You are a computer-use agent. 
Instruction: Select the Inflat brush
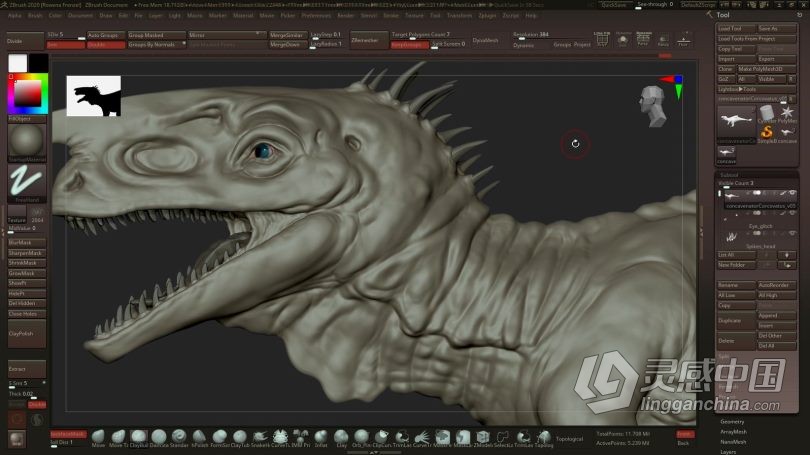tap(321, 437)
